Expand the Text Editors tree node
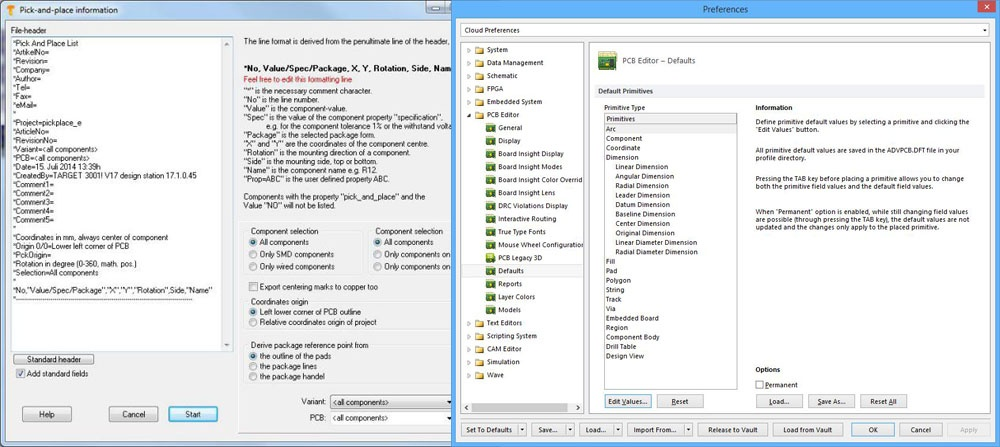Viewport: 1000px width, 447px height. pos(468,323)
